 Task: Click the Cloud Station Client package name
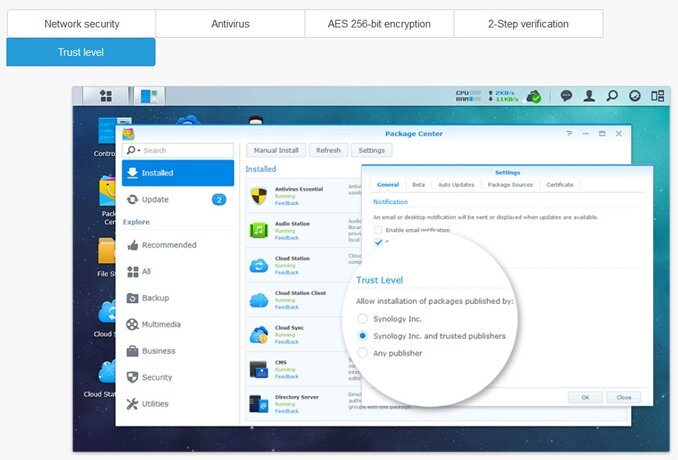coord(301,293)
